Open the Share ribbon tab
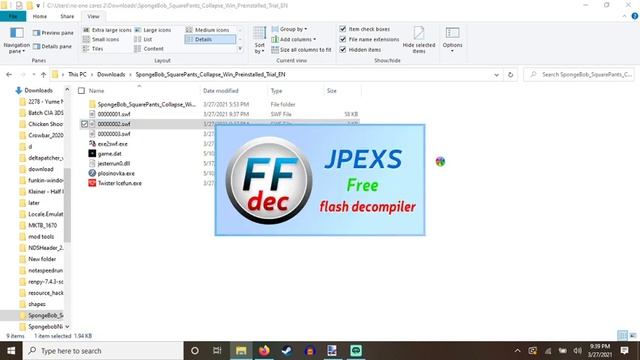 [67, 16]
